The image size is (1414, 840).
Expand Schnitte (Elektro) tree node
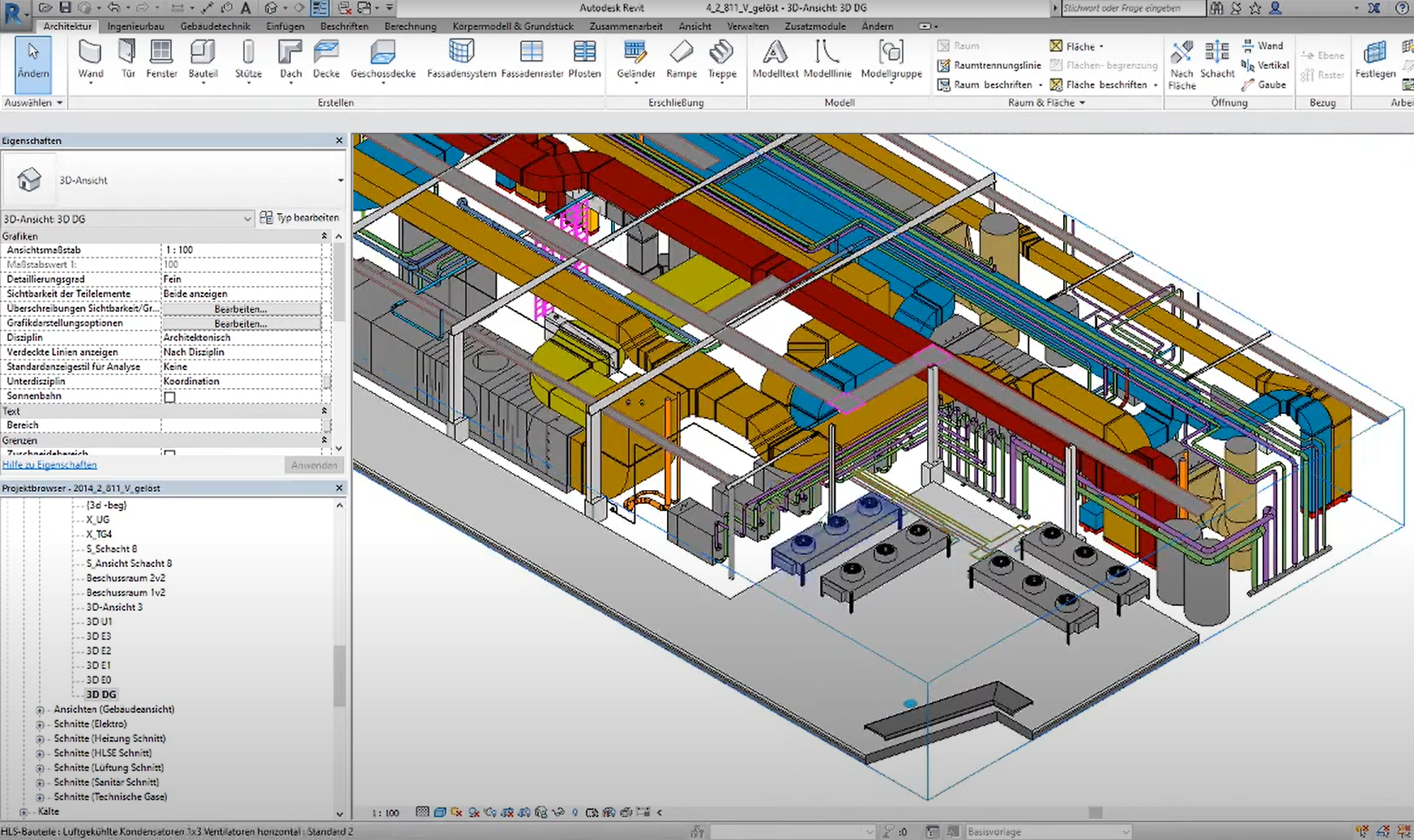(40, 724)
